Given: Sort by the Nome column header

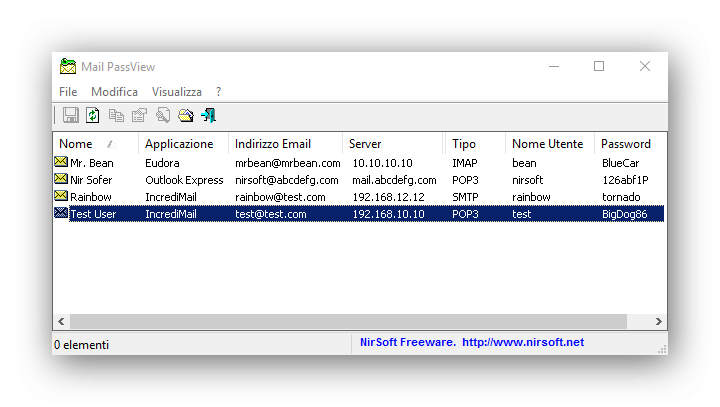Looking at the screenshot, I should [x=96, y=144].
